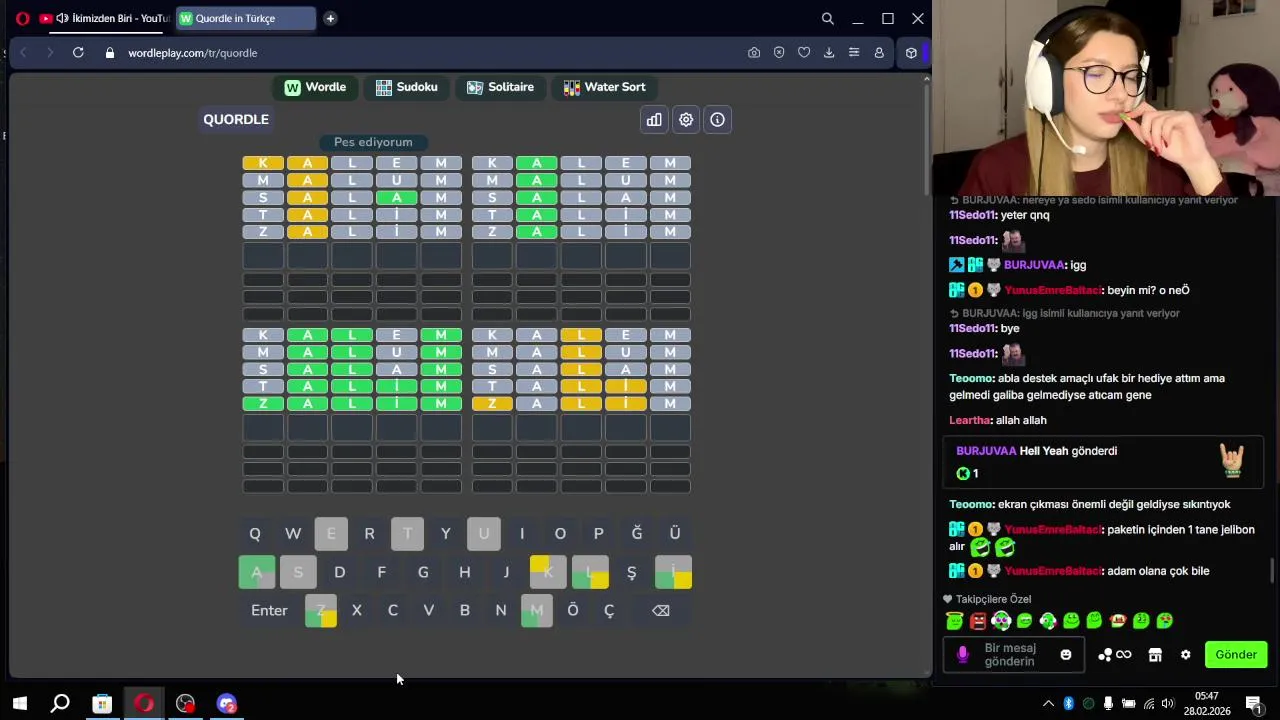1280x720 pixels.
Task: Tap the Ğ key on game keyboard
Action: click(637, 534)
